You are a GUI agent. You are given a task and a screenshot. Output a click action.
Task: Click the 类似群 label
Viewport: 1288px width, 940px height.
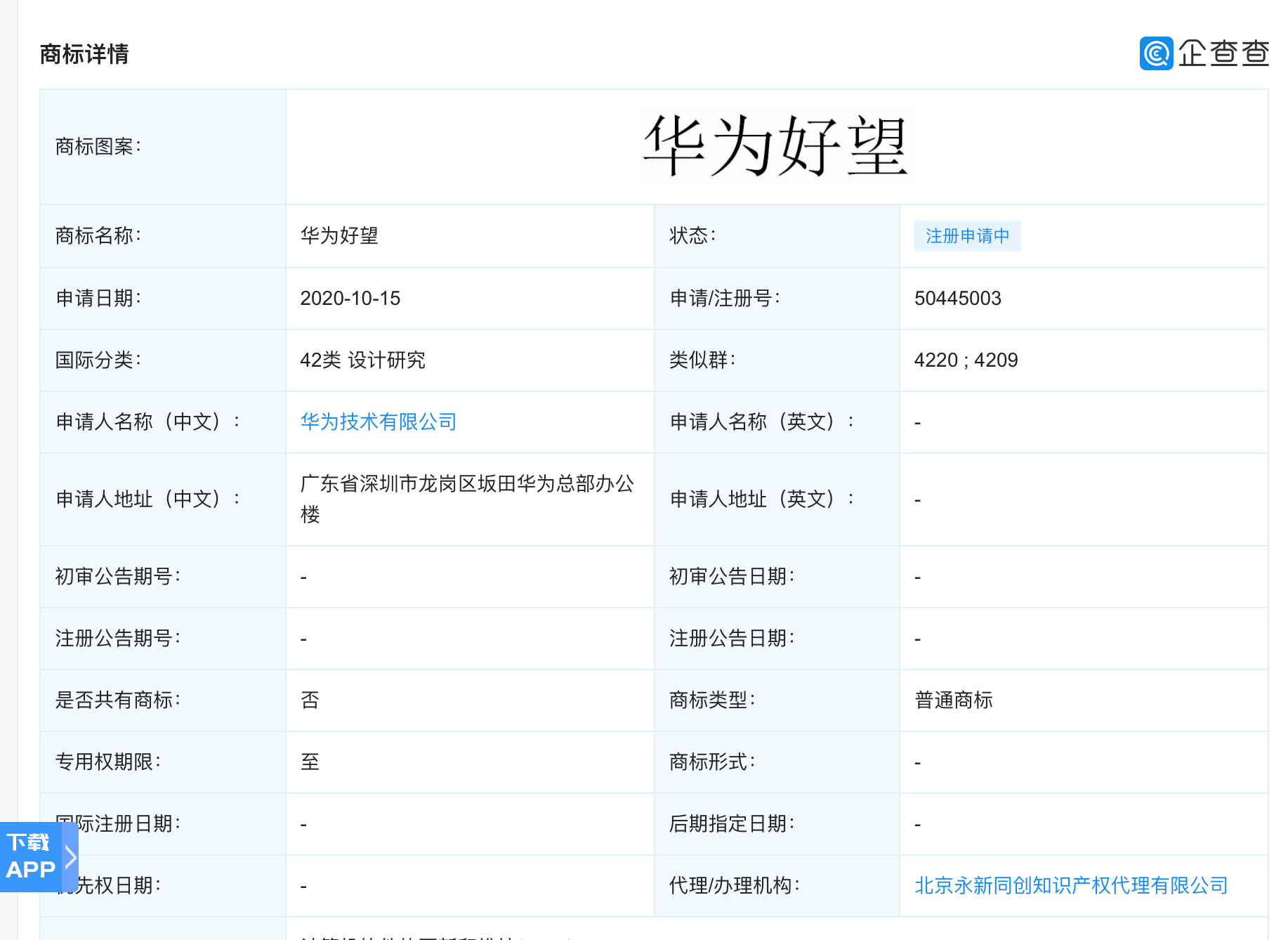pyautogui.click(x=702, y=360)
